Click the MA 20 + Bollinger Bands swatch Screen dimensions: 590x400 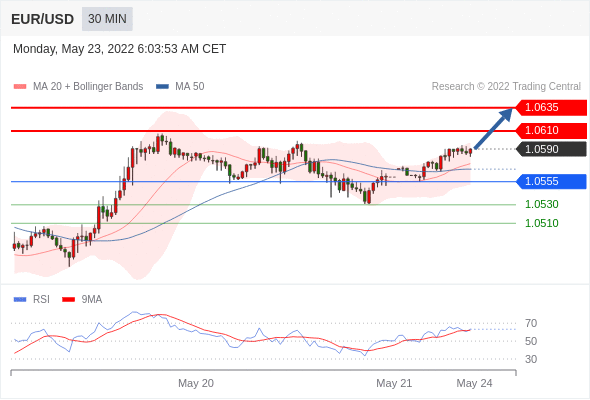20,87
